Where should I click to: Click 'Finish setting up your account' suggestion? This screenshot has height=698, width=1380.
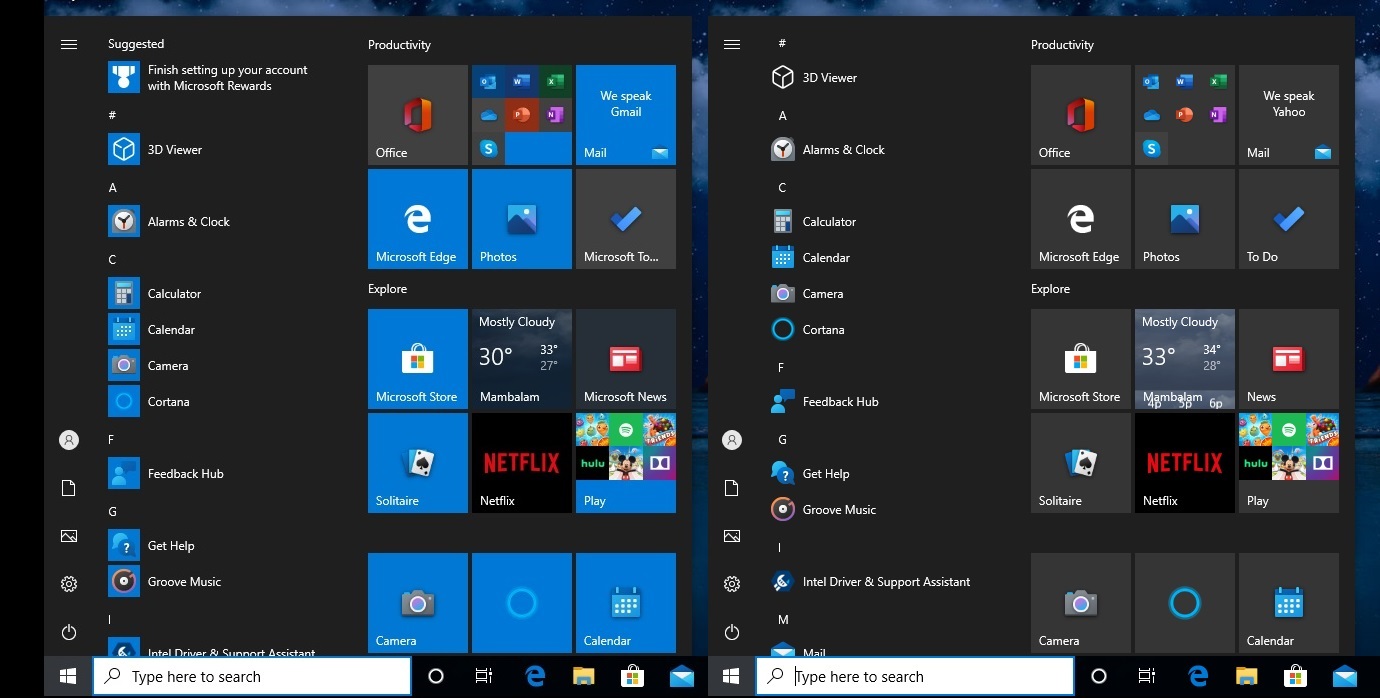tap(226, 78)
